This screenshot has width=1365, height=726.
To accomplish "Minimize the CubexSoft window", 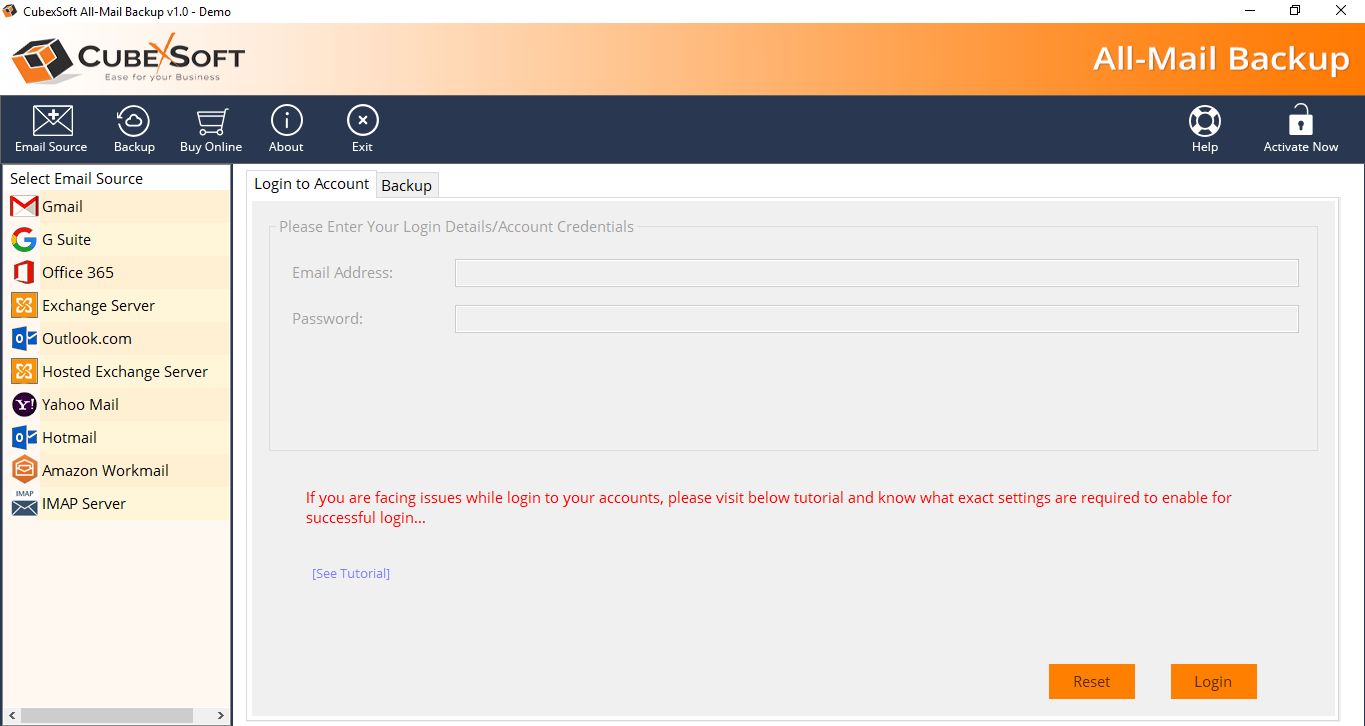I will point(1250,11).
